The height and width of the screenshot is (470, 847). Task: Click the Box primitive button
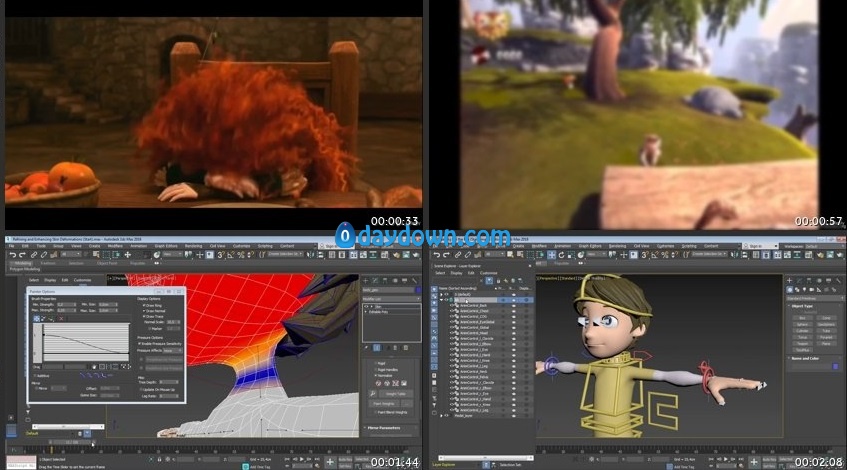802,318
